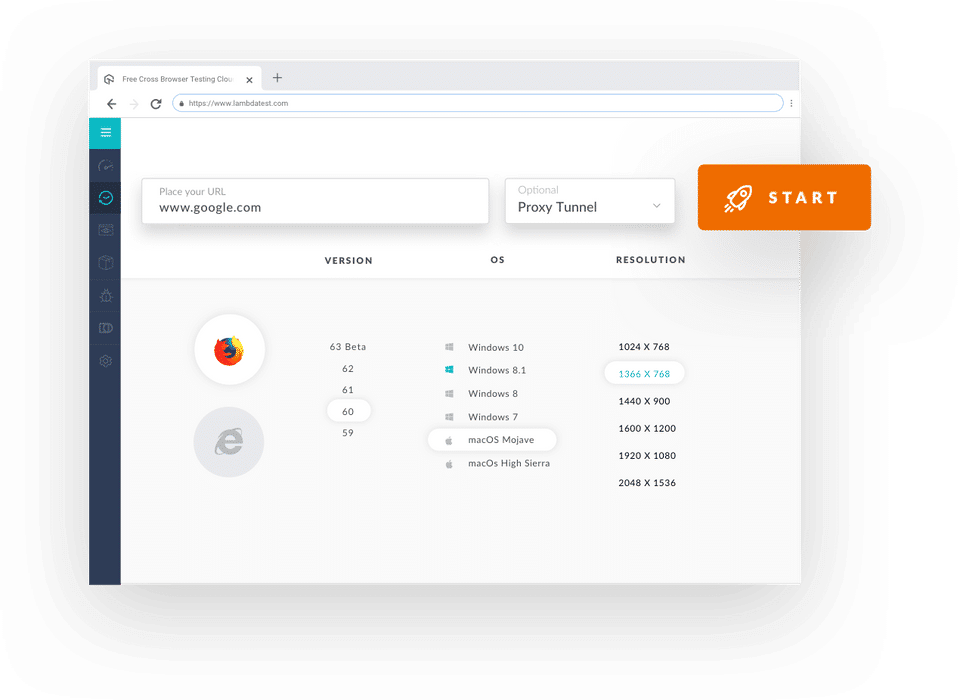Choose version 61
960x700 pixels.
coord(348,390)
